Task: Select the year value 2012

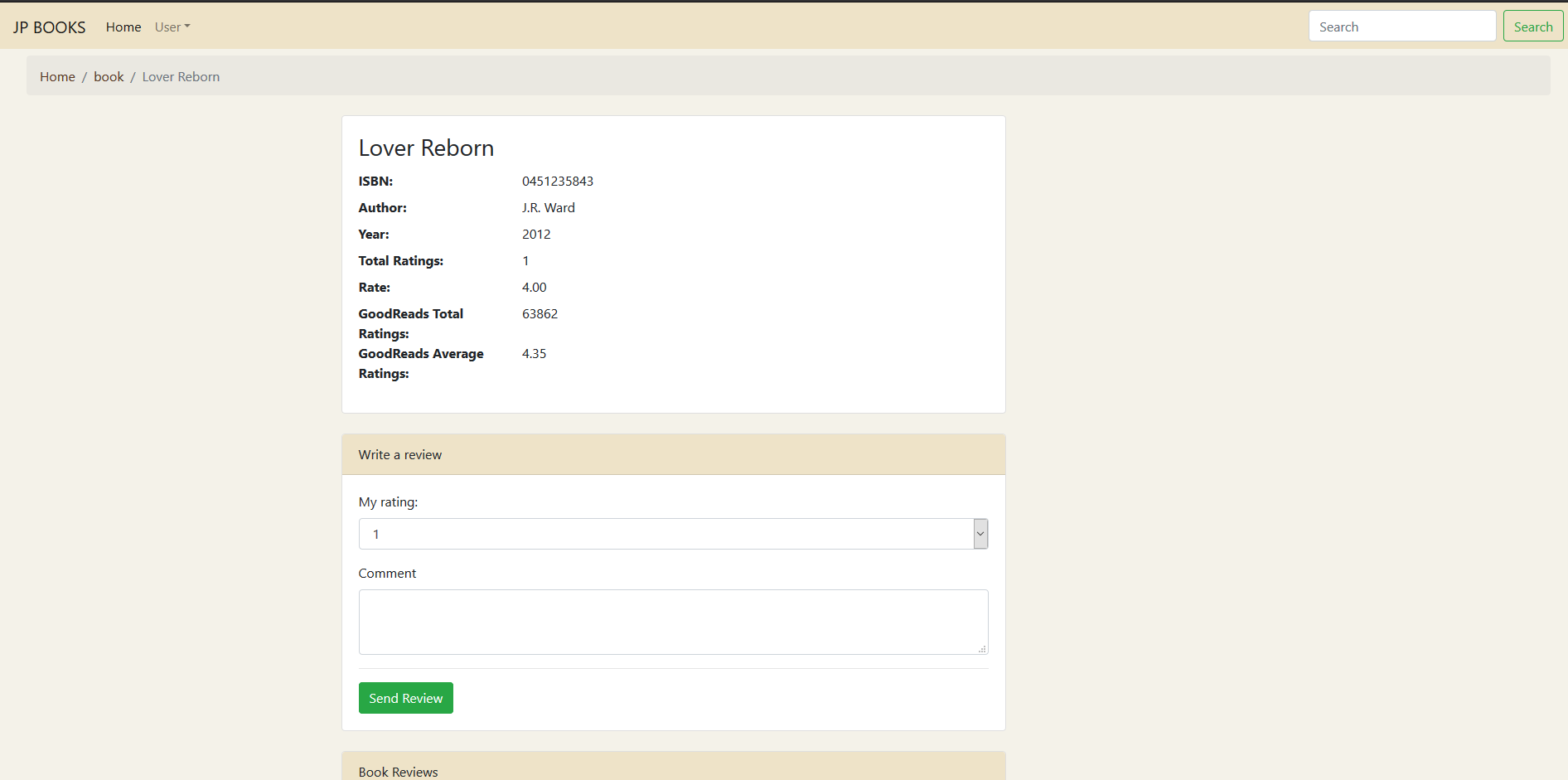Action: [x=536, y=234]
